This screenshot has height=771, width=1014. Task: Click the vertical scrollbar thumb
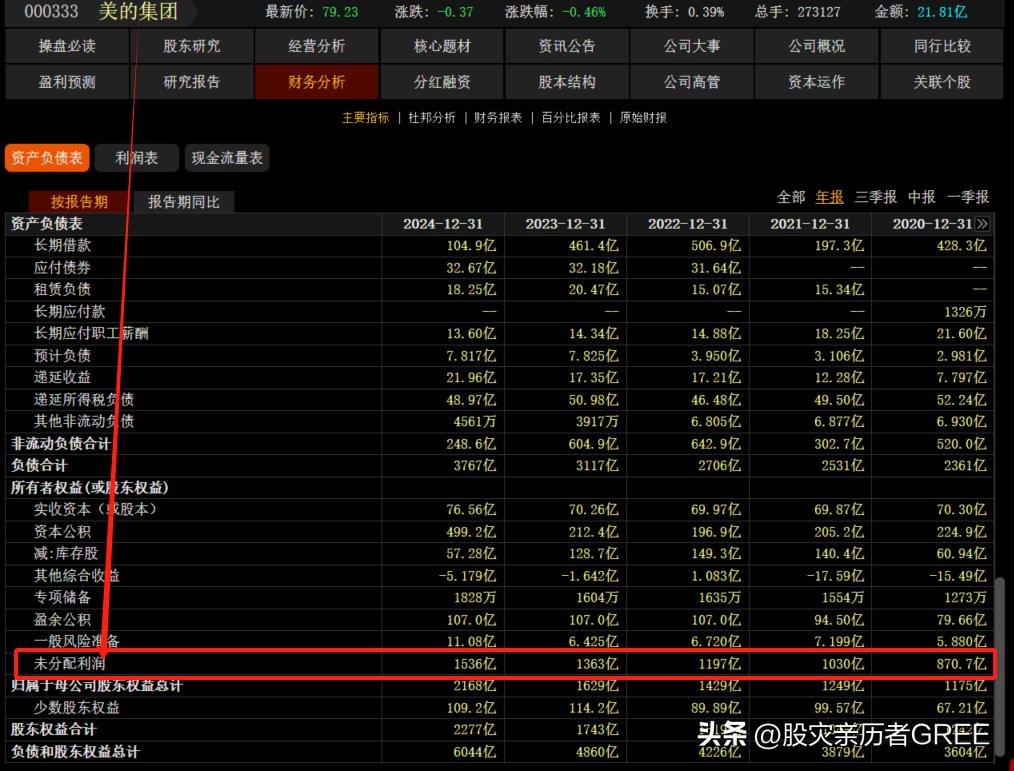click(1000, 669)
